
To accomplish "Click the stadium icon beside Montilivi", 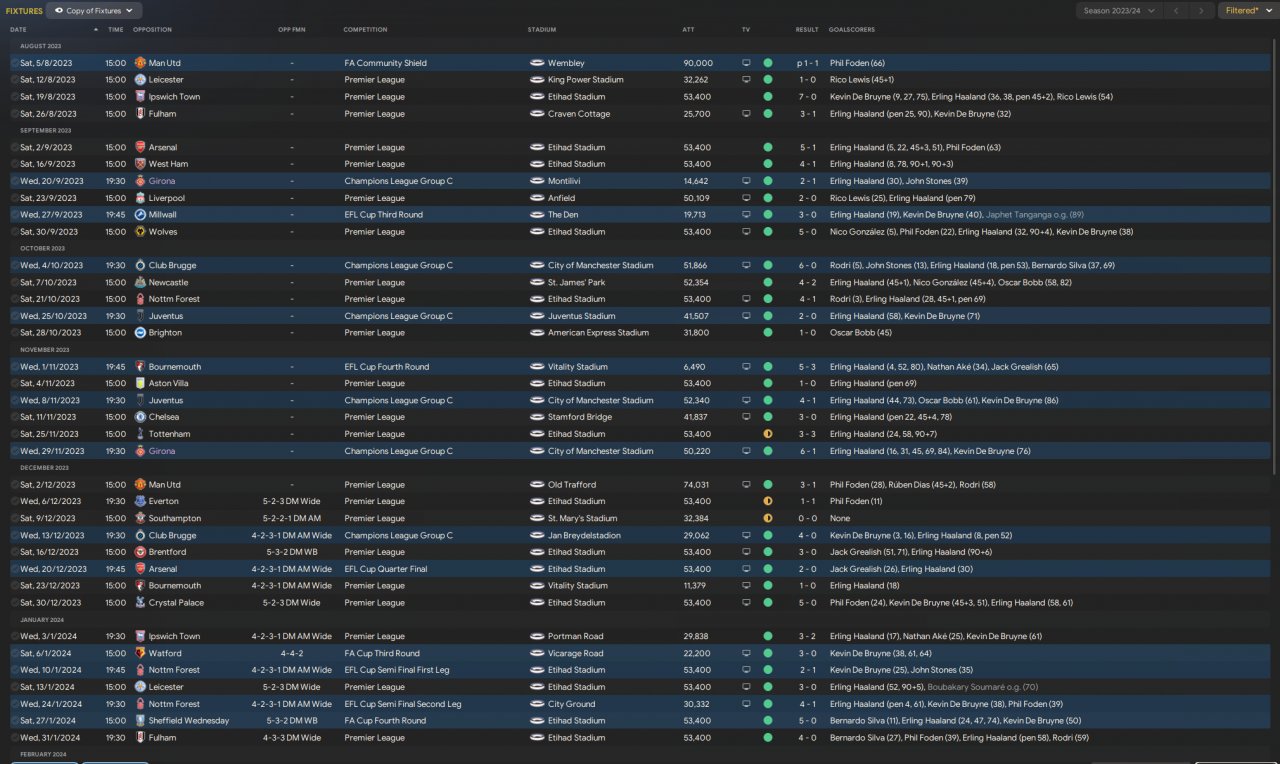I will (537, 181).
